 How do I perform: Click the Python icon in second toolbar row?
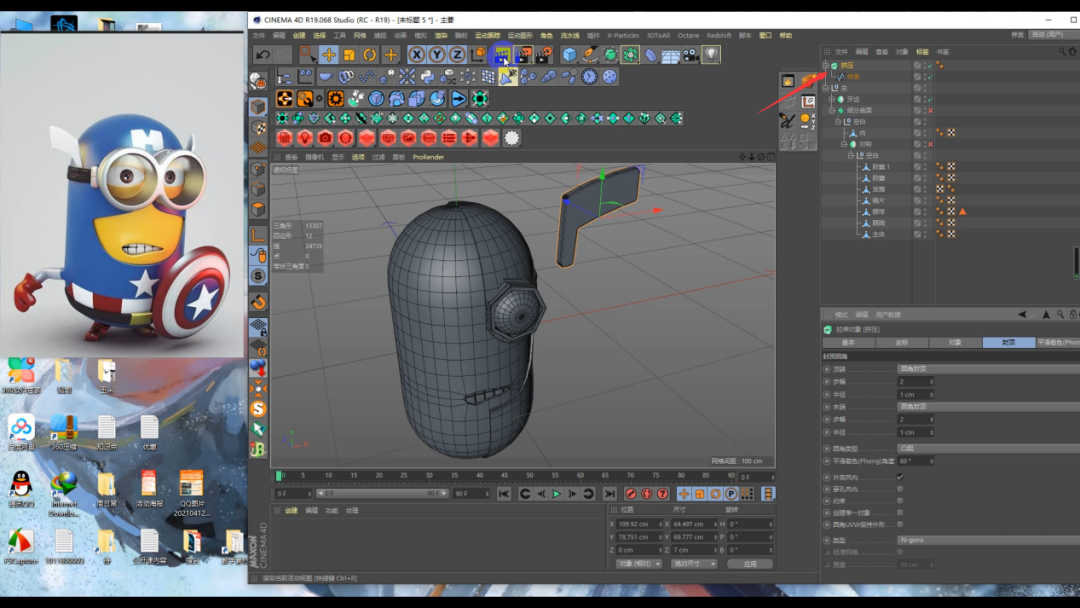point(427,76)
